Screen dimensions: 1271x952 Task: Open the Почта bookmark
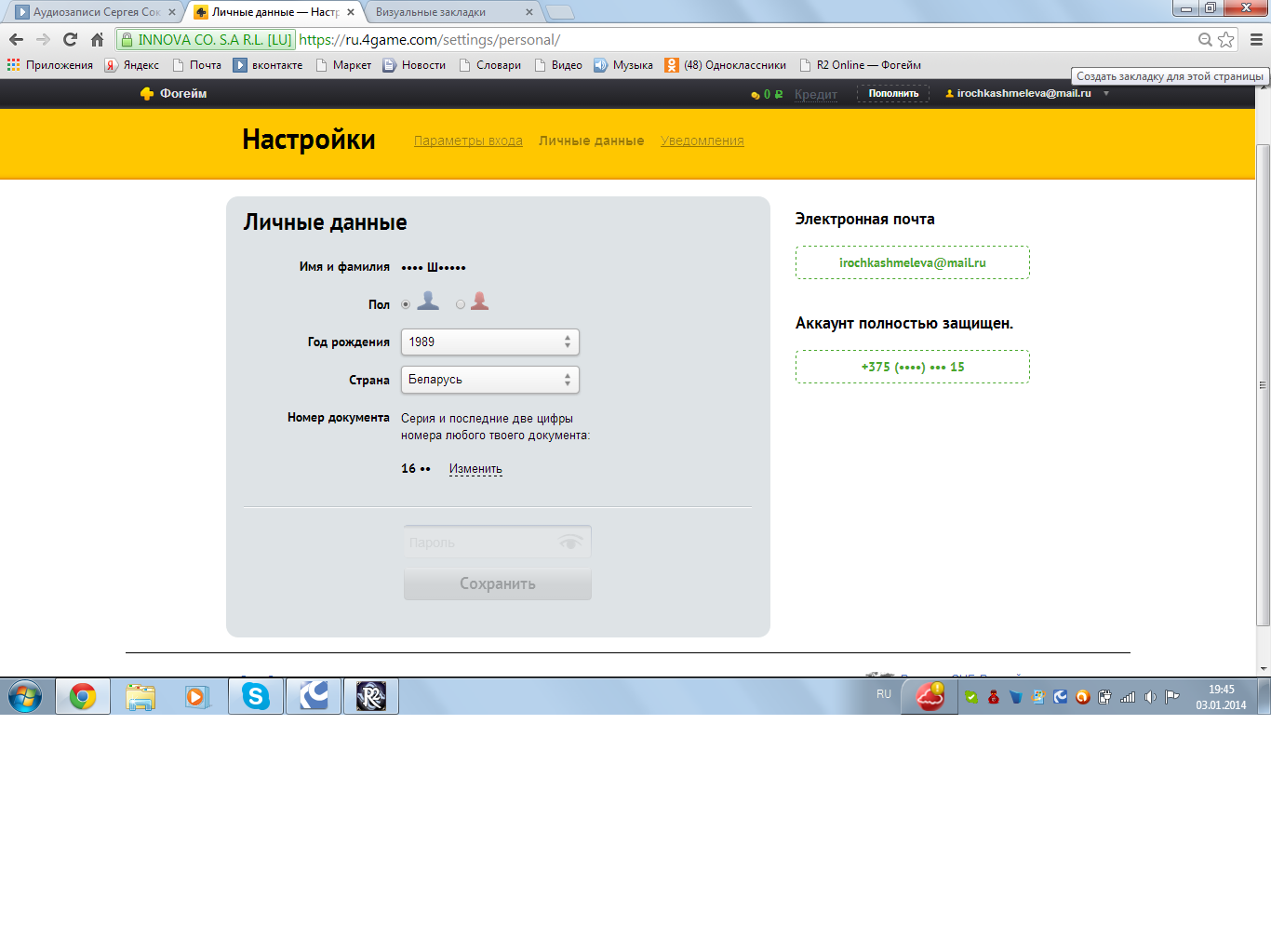click(x=197, y=65)
